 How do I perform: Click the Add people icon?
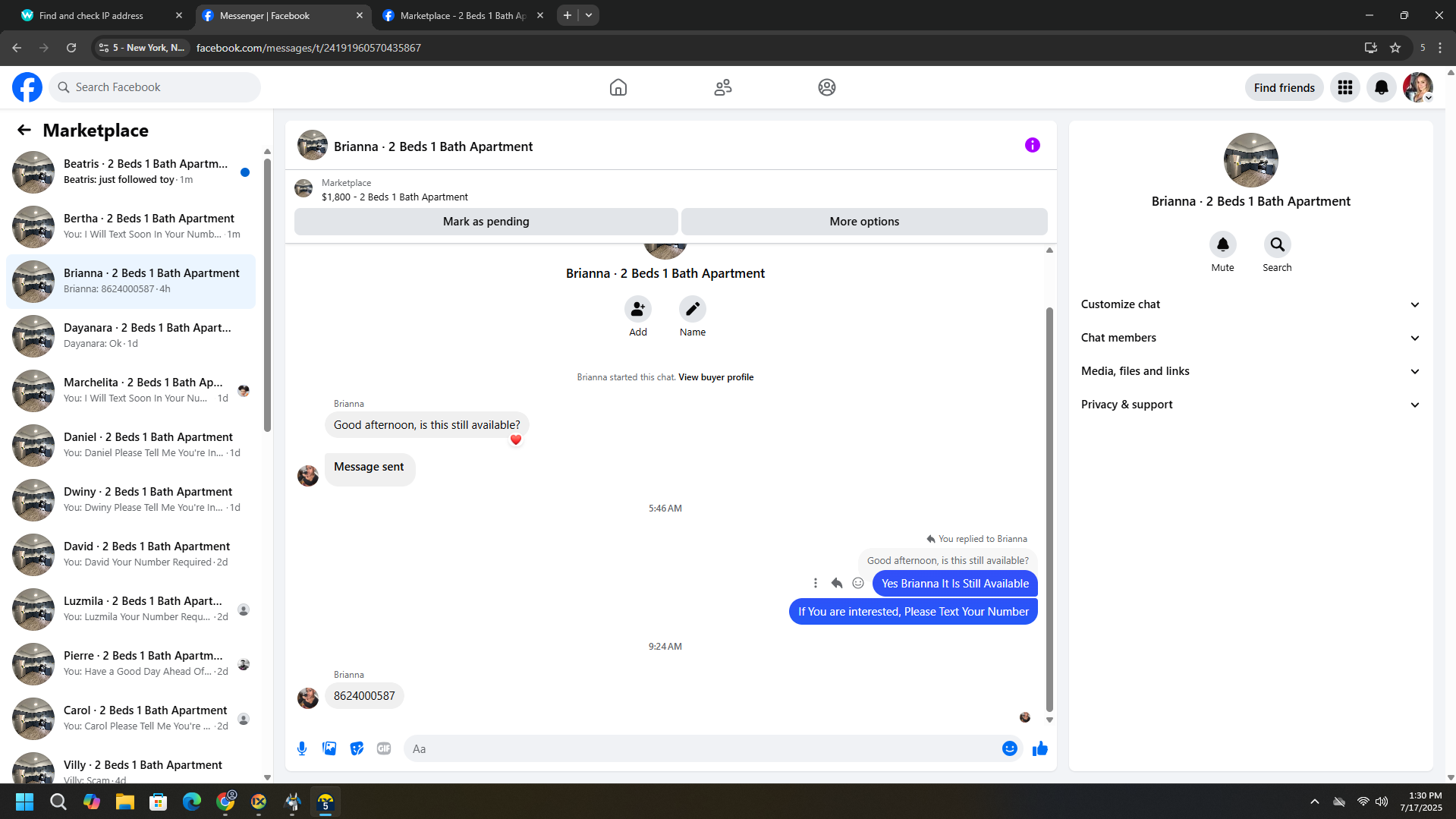tap(638, 309)
